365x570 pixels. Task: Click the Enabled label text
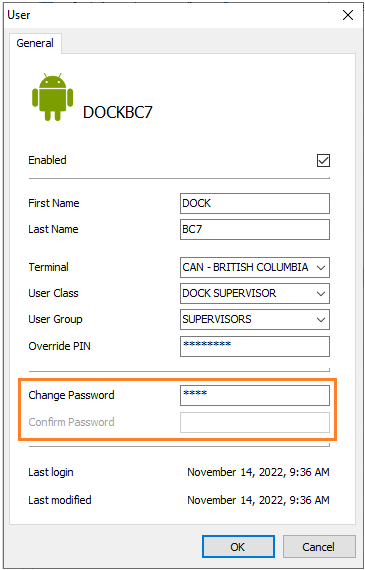(47, 160)
